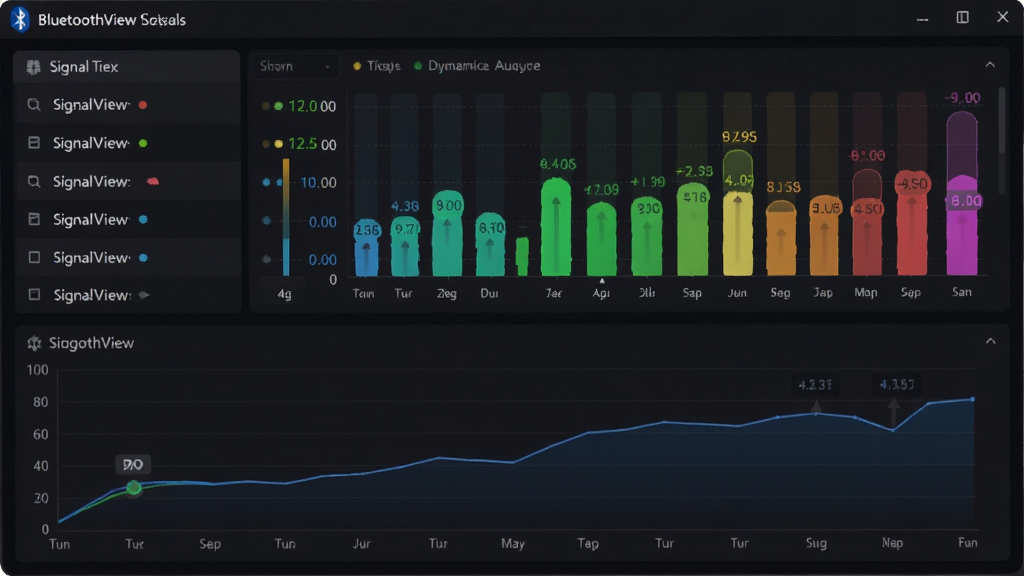
Task: Click the list icon beside the green-dot SignalView row
Action: (34, 143)
